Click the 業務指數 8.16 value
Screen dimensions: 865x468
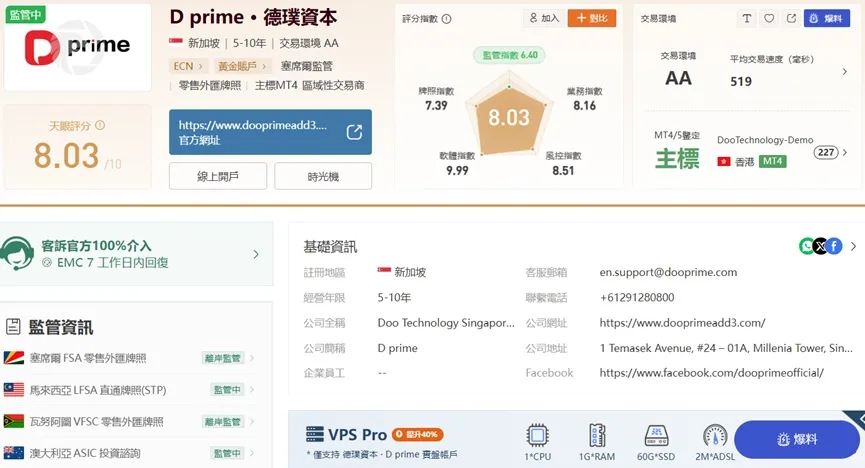[585, 105]
